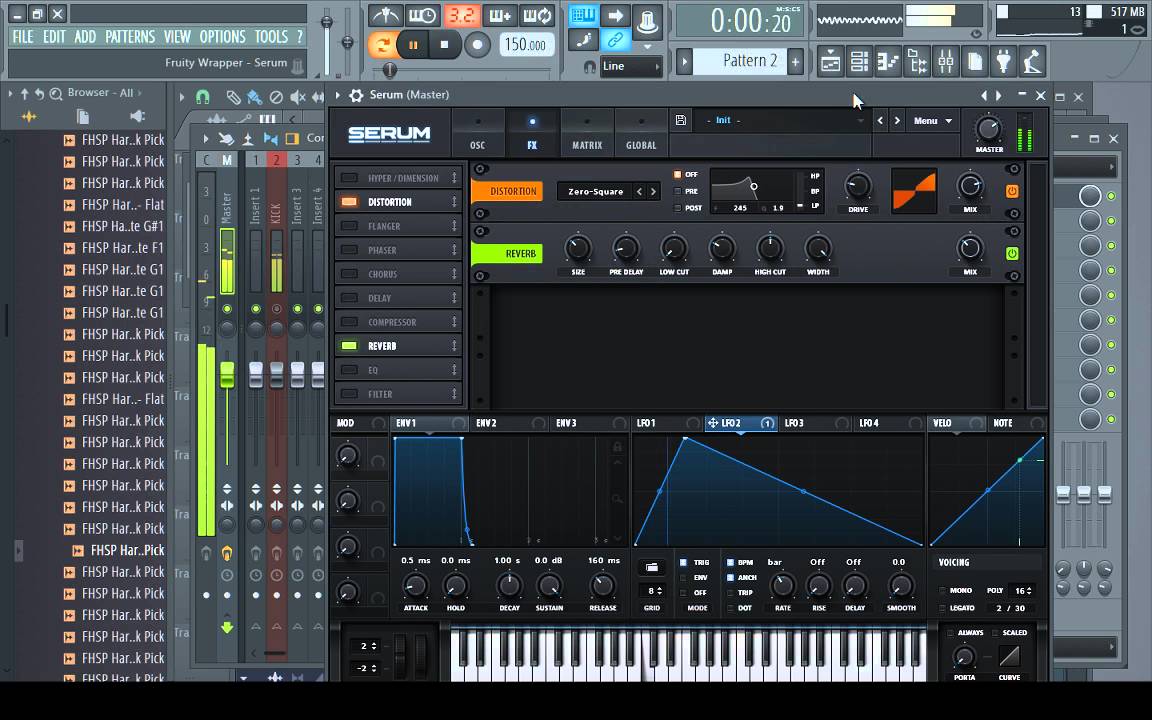Open the Pattern 2 selector

pos(749,61)
